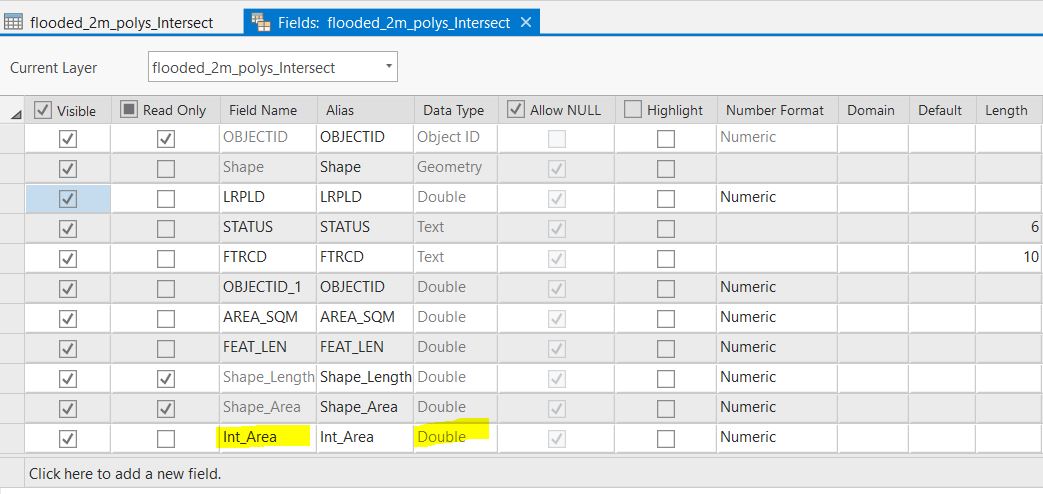Click the Field Name column header

(x=263, y=110)
